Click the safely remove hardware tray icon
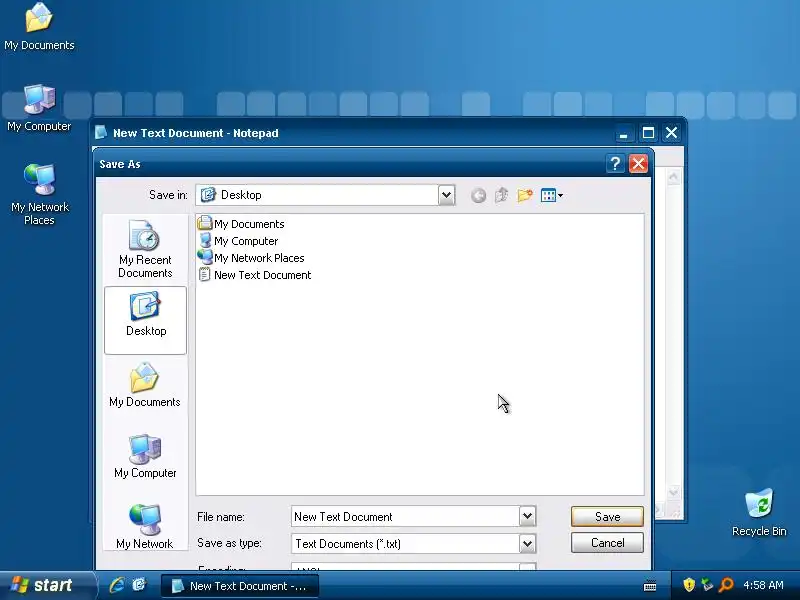This screenshot has width=800, height=600. (707, 585)
